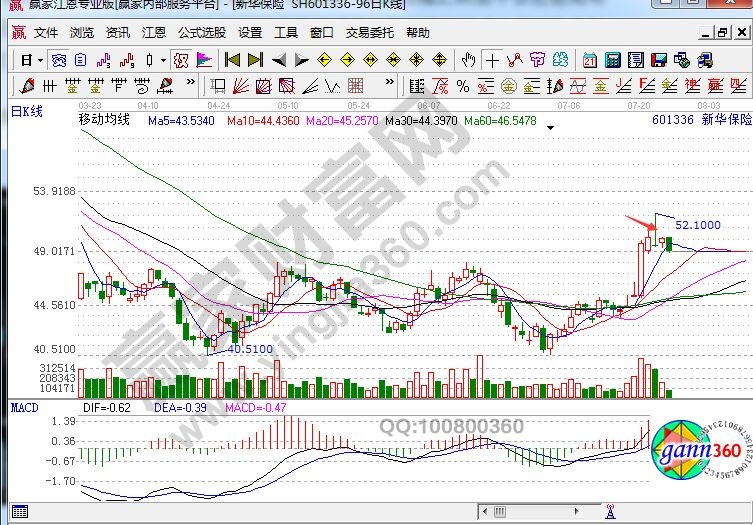
Task: Click the circled 金 golden ratio icon
Action: pyautogui.click(x=509, y=86)
